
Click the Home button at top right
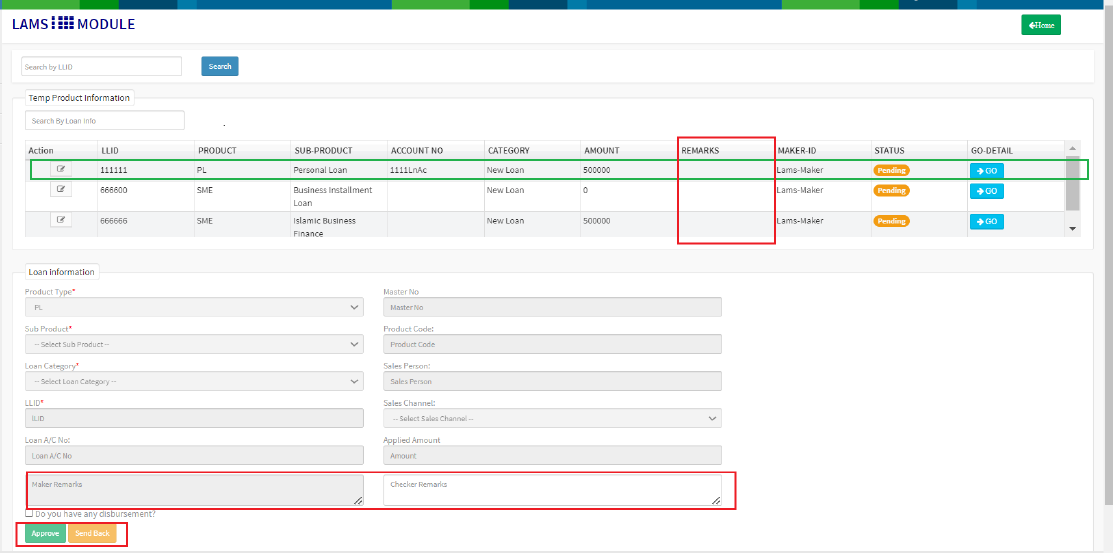pyautogui.click(x=1040, y=25)
